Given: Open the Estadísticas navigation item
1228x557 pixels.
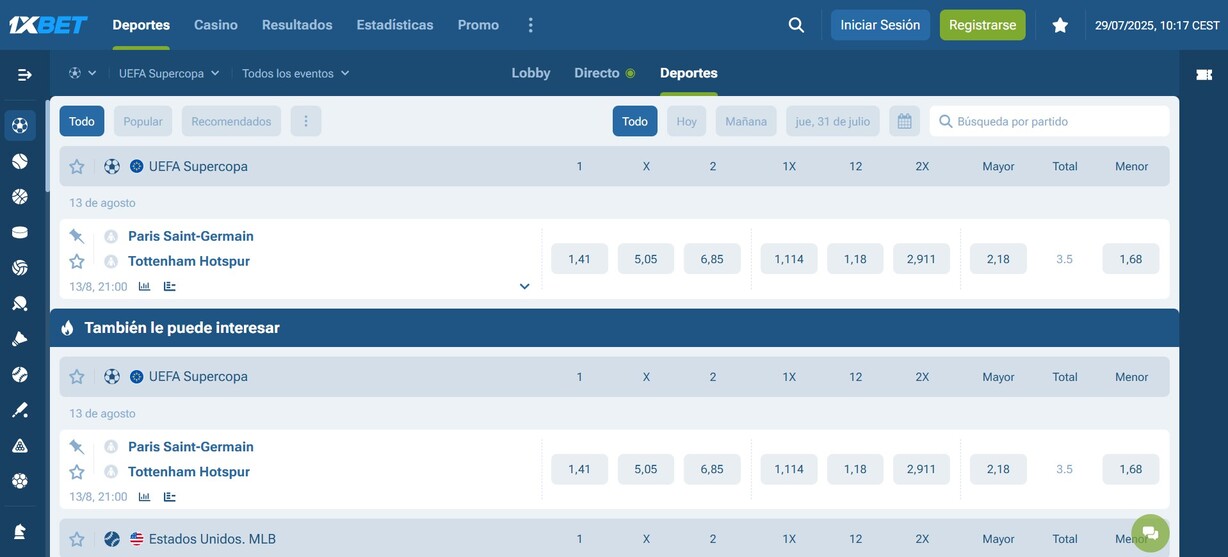Looking at the screenshot, I should coord(395,25).
